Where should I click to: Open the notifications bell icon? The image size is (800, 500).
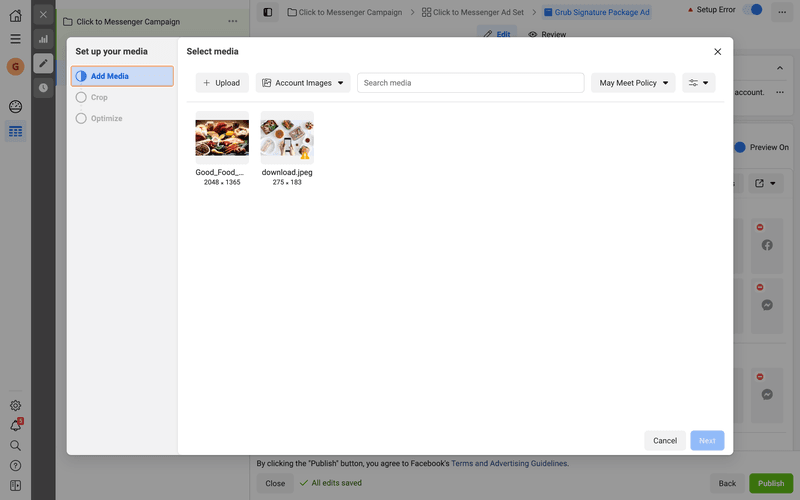click(15, 426)
